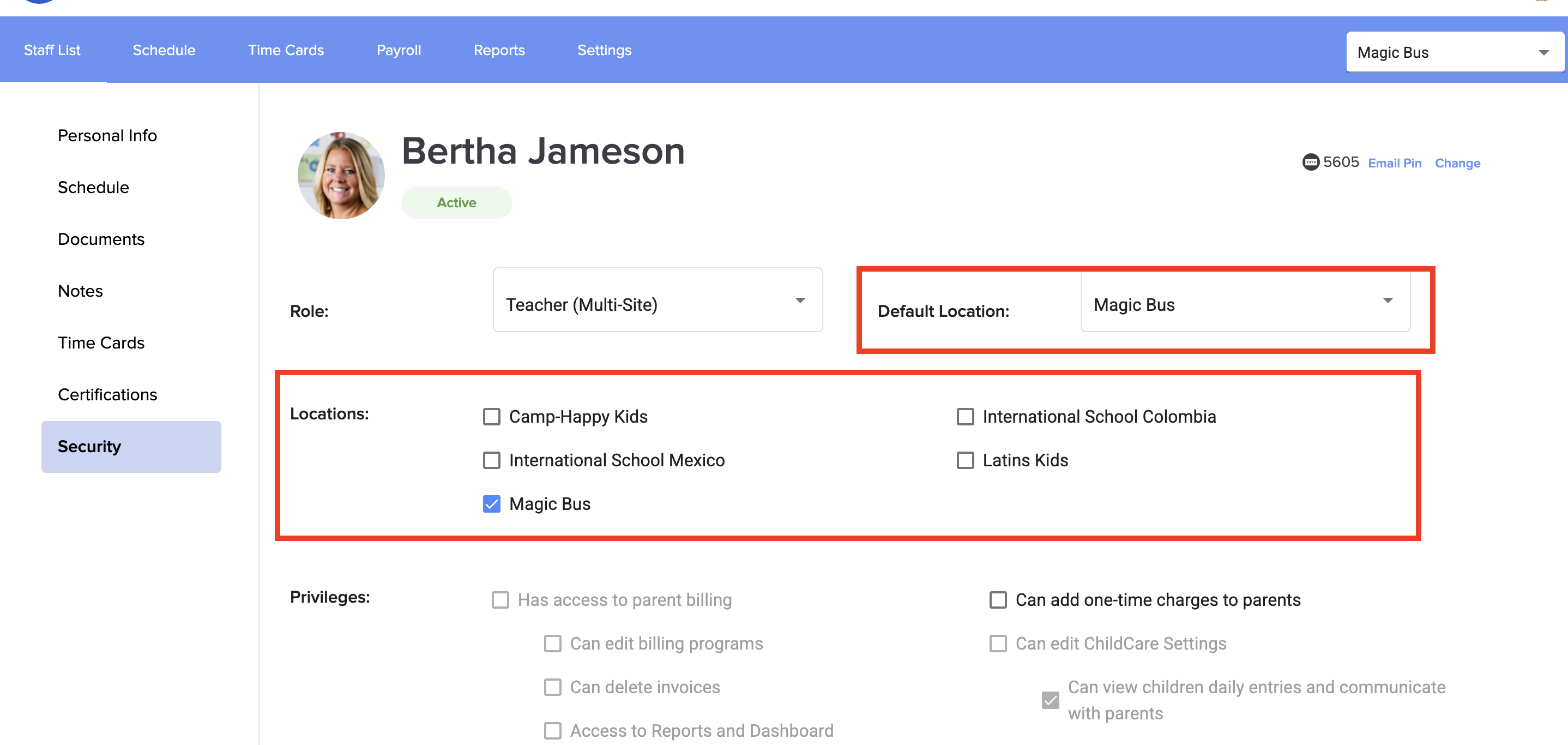Click the PIN icon beside 5605
The image size is (1568, 745).
point(1310,163)
